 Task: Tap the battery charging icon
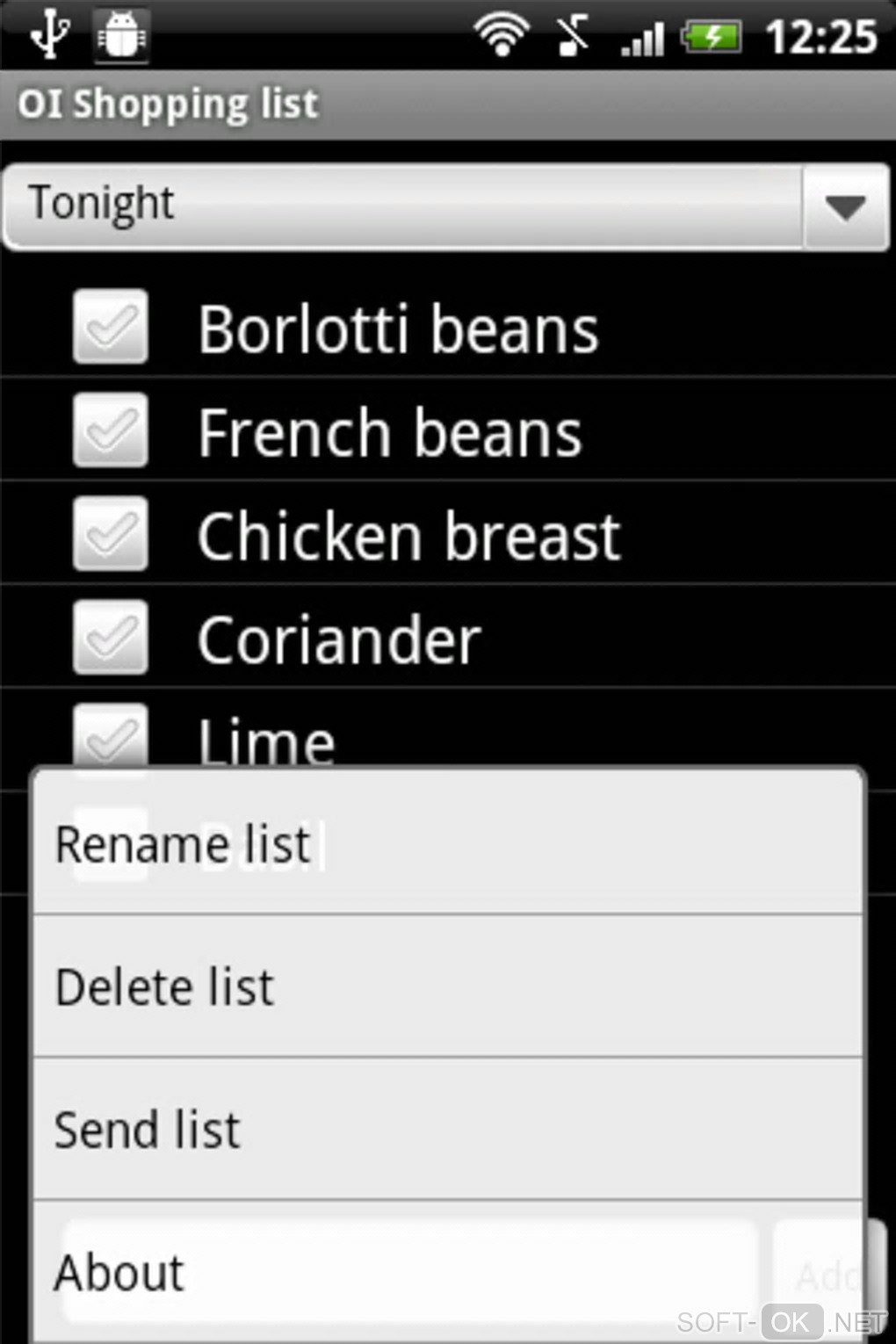coord(712,37)
